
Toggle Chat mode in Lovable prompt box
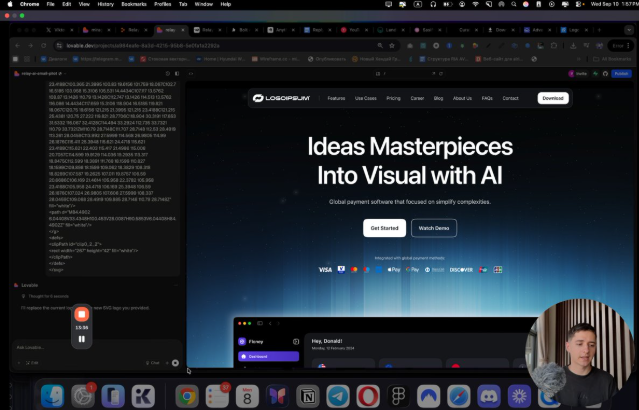(x=152, y=363)
